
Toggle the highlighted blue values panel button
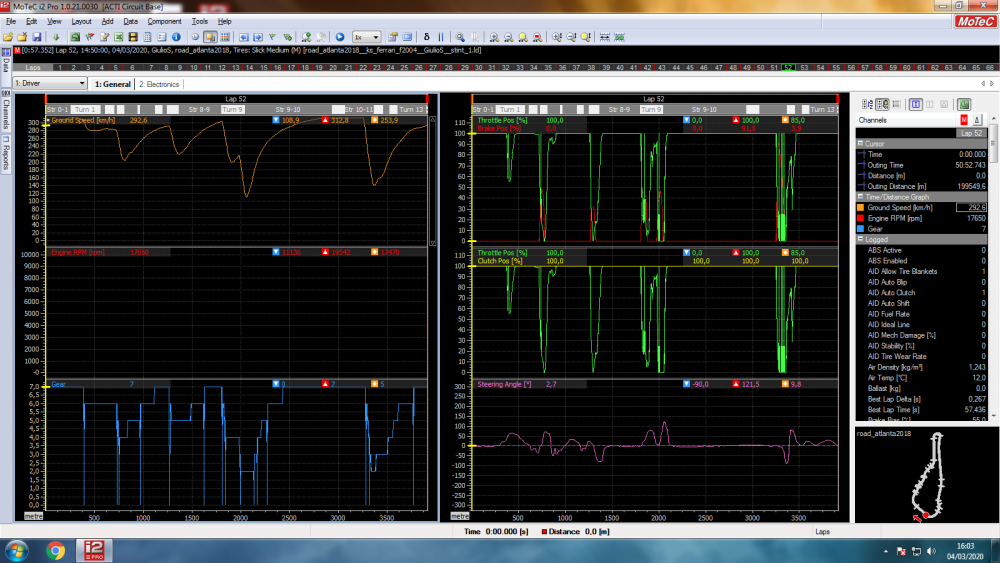click(916, 104)
